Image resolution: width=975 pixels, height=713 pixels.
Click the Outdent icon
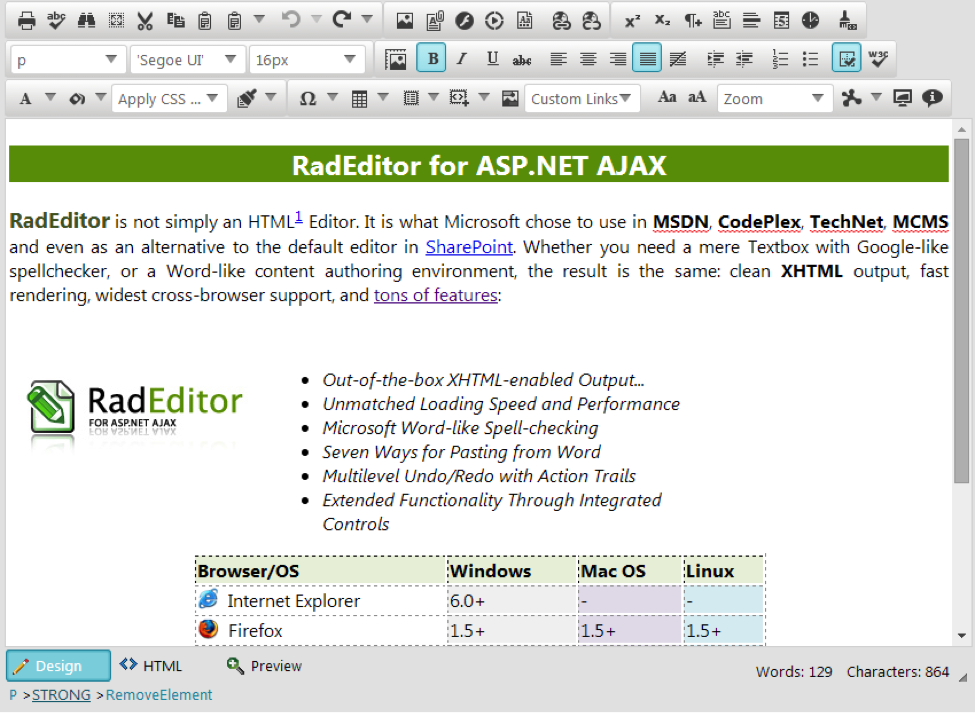tap(744, 59)
